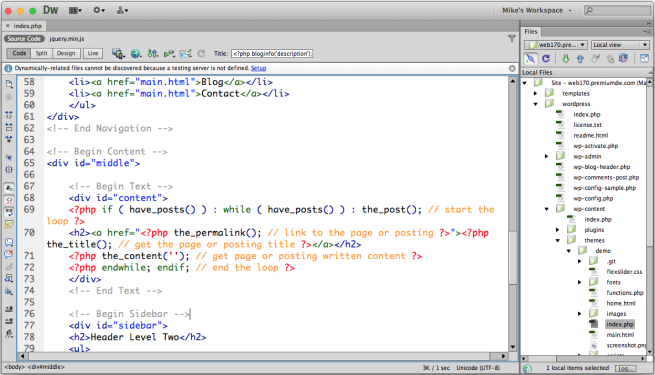Open the Multiscreen preview icon
Screen dimensions: 655x375
coord(118,53)
